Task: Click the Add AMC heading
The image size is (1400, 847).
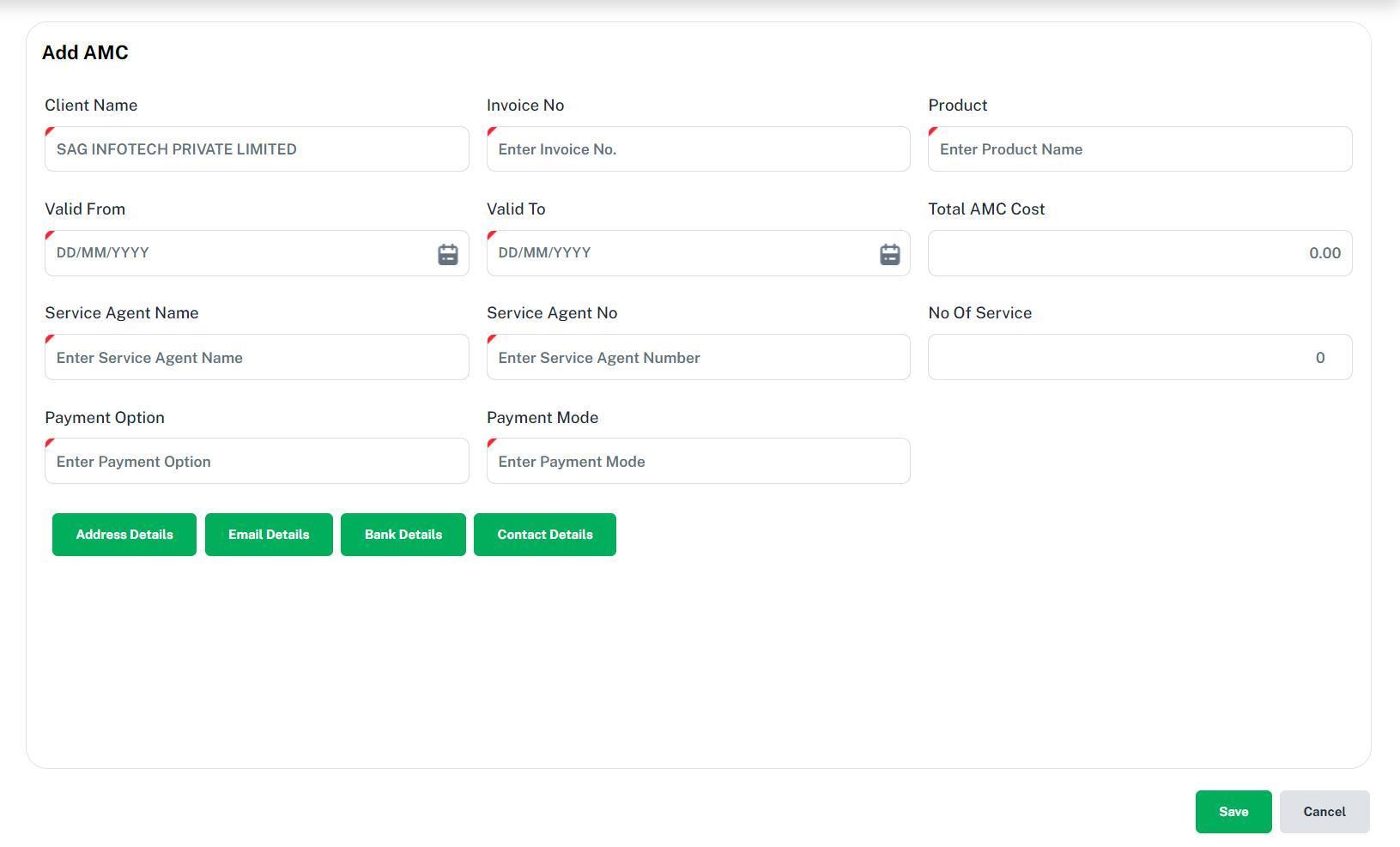Action: click(85, 52)
